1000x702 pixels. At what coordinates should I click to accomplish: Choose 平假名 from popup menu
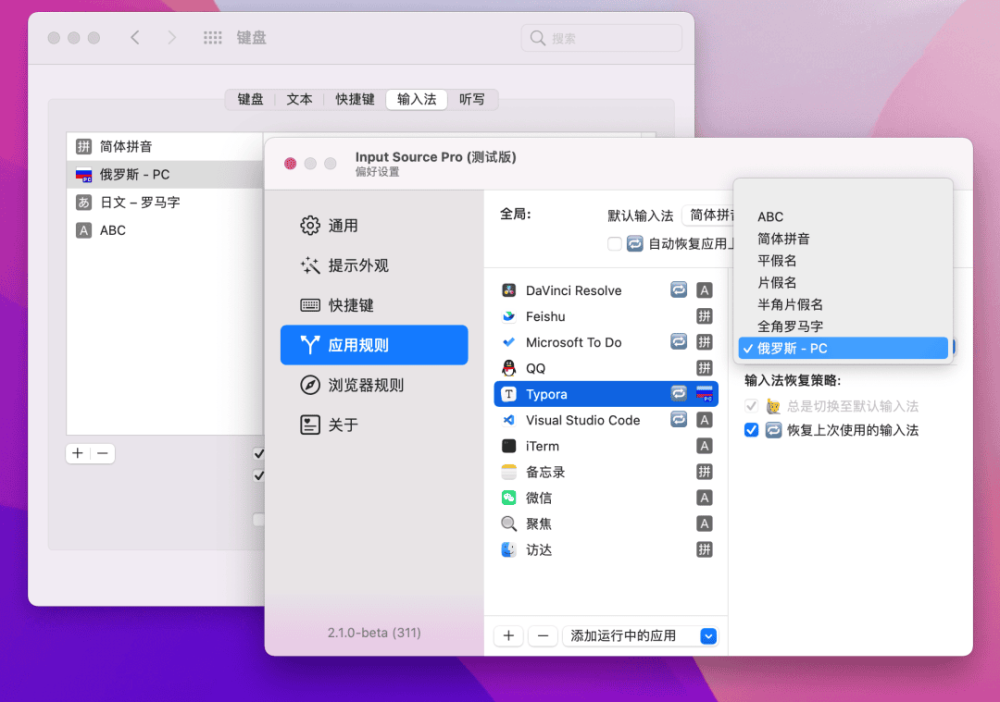(x=843, y=261)
